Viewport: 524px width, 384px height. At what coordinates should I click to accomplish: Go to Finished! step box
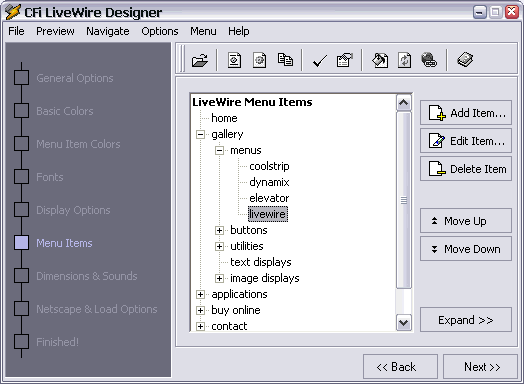[21, 342]
